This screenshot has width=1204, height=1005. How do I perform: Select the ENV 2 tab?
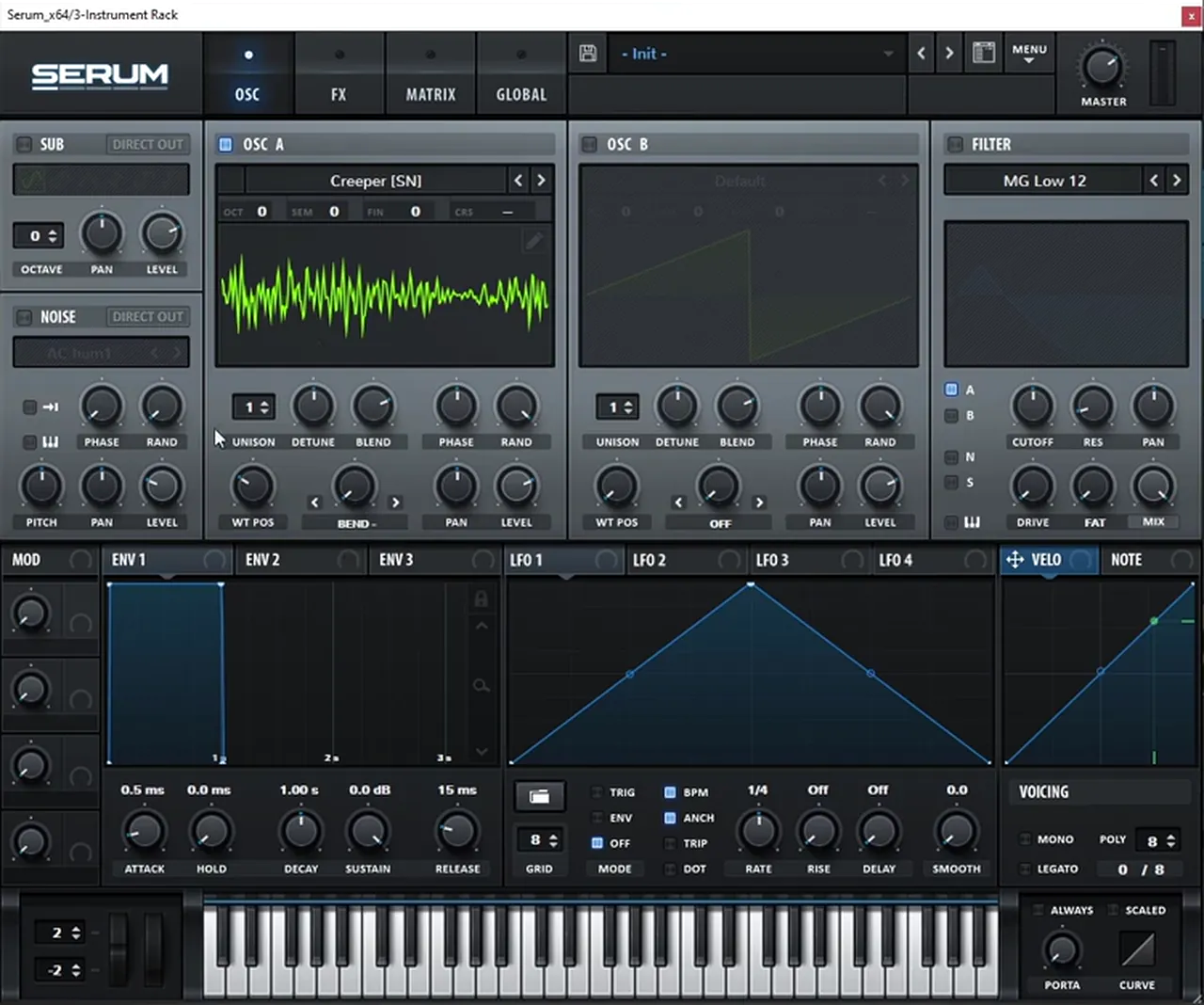(301, 560)
